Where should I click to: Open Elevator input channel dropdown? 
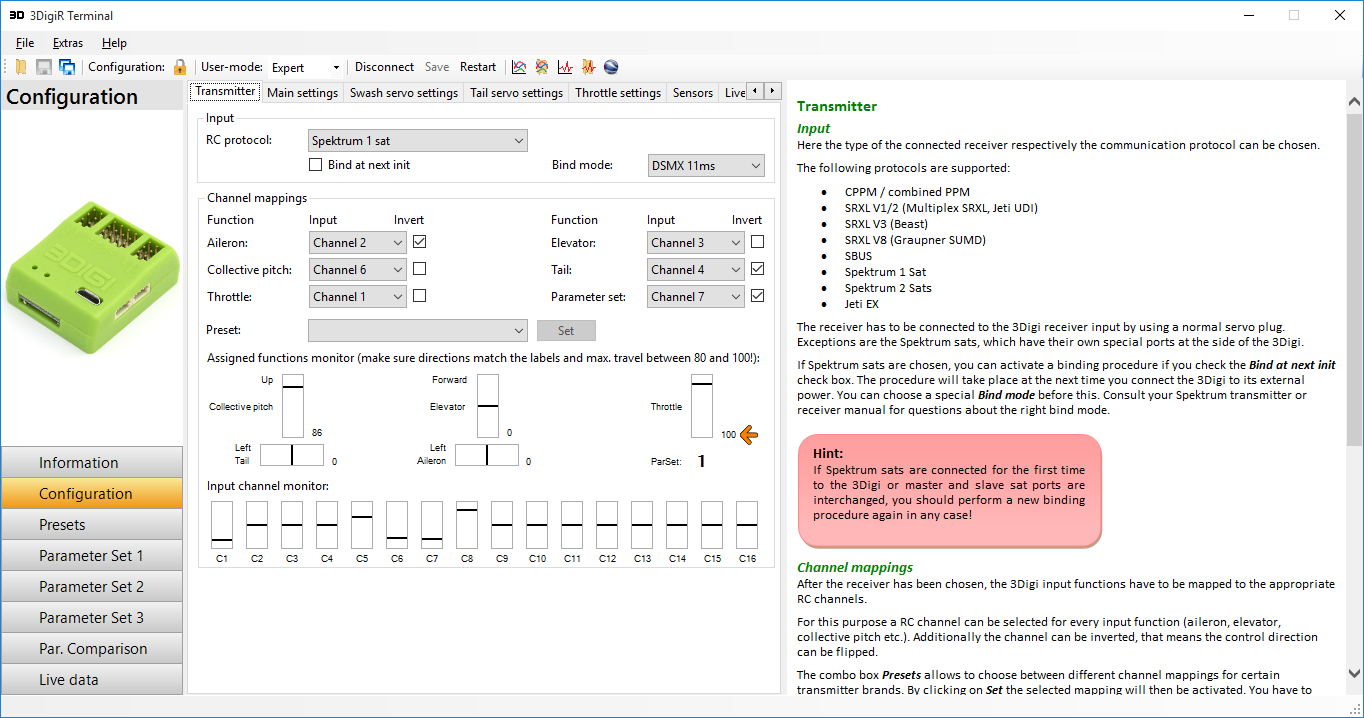coord(695,242)
